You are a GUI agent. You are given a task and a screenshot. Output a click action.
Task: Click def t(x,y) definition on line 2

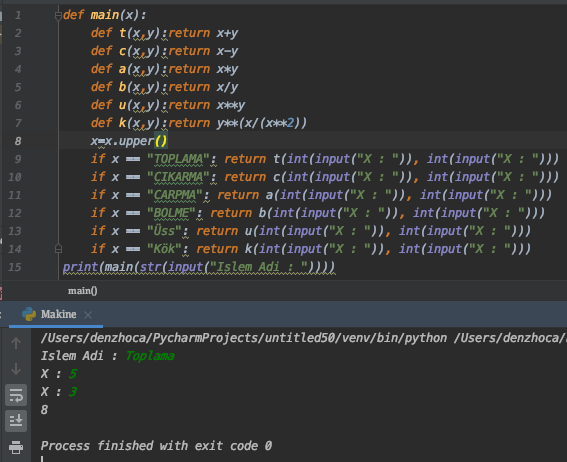[x=165, y=33]
